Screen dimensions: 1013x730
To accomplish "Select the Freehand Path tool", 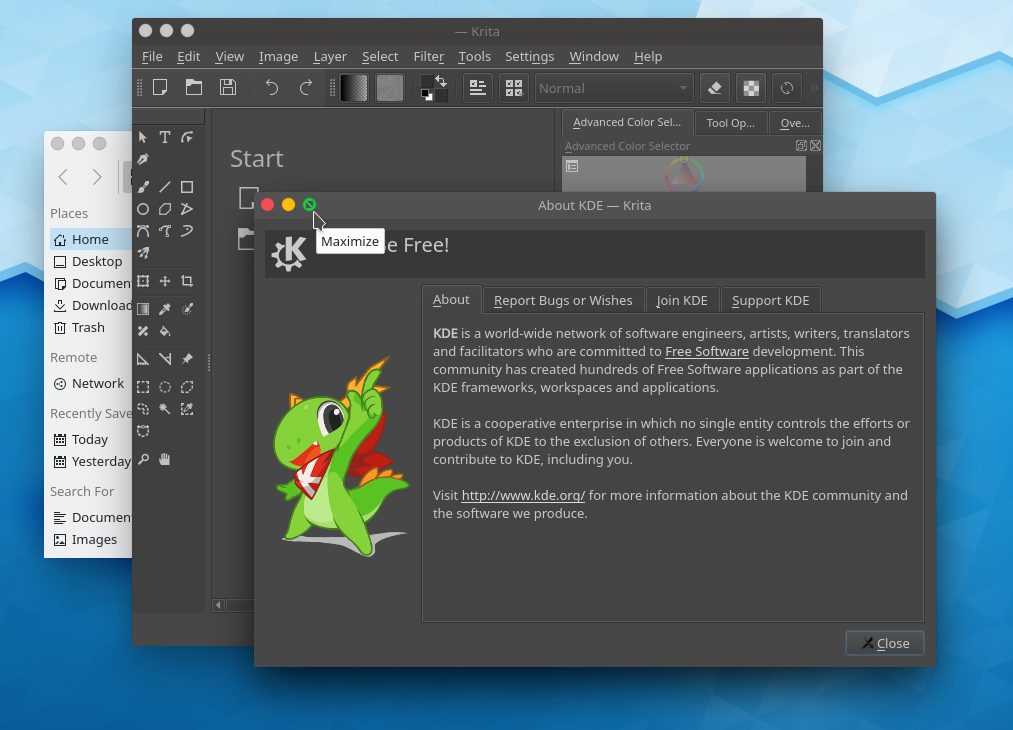I will point(165,231).
